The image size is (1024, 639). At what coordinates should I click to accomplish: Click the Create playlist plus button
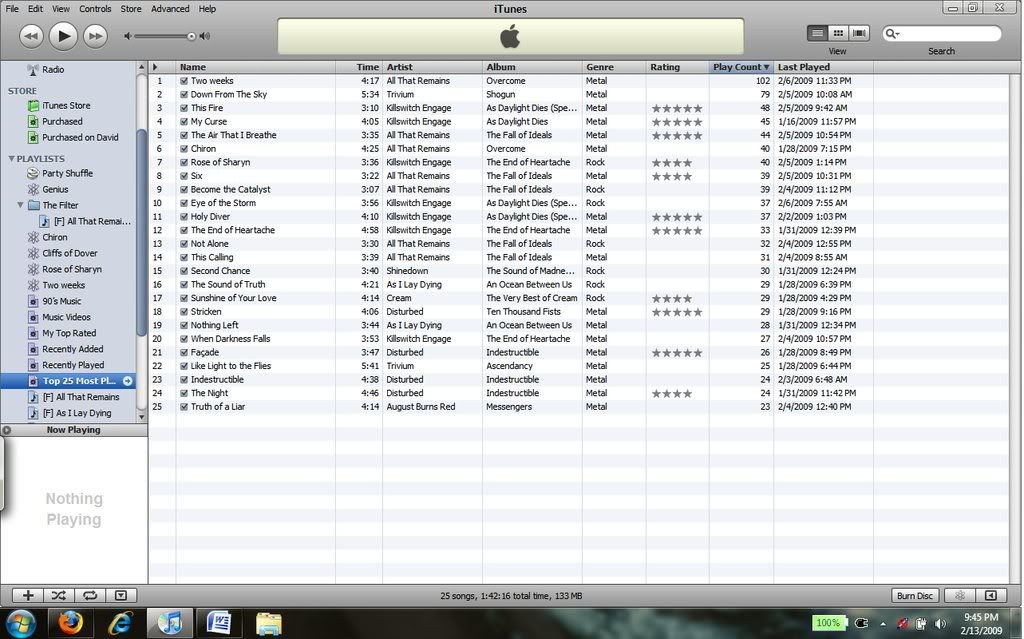(x=28, y=595)
